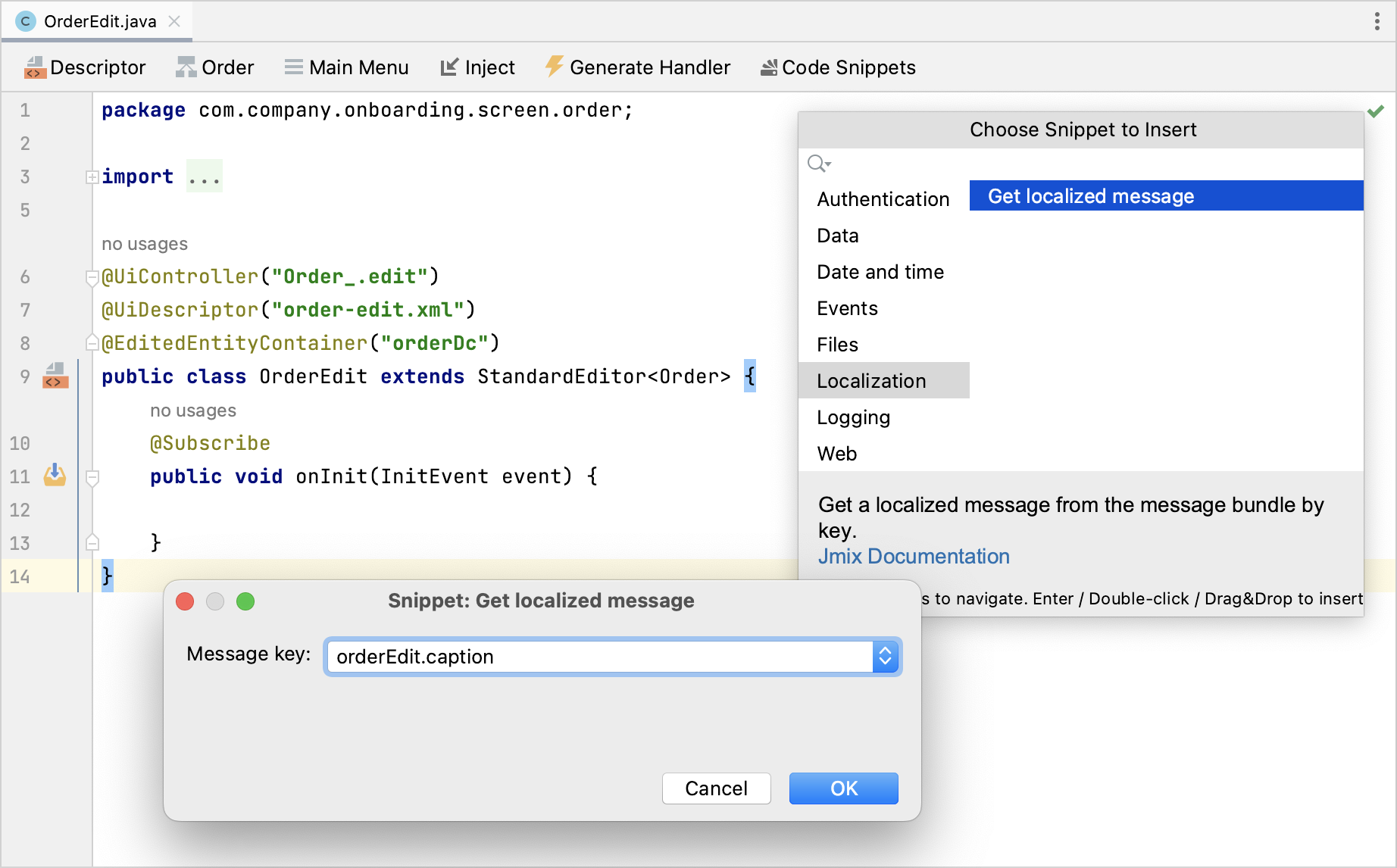Select the Logging snippet category
Viewport: 1397px width, 868px height.
click(x=883, y=417)
